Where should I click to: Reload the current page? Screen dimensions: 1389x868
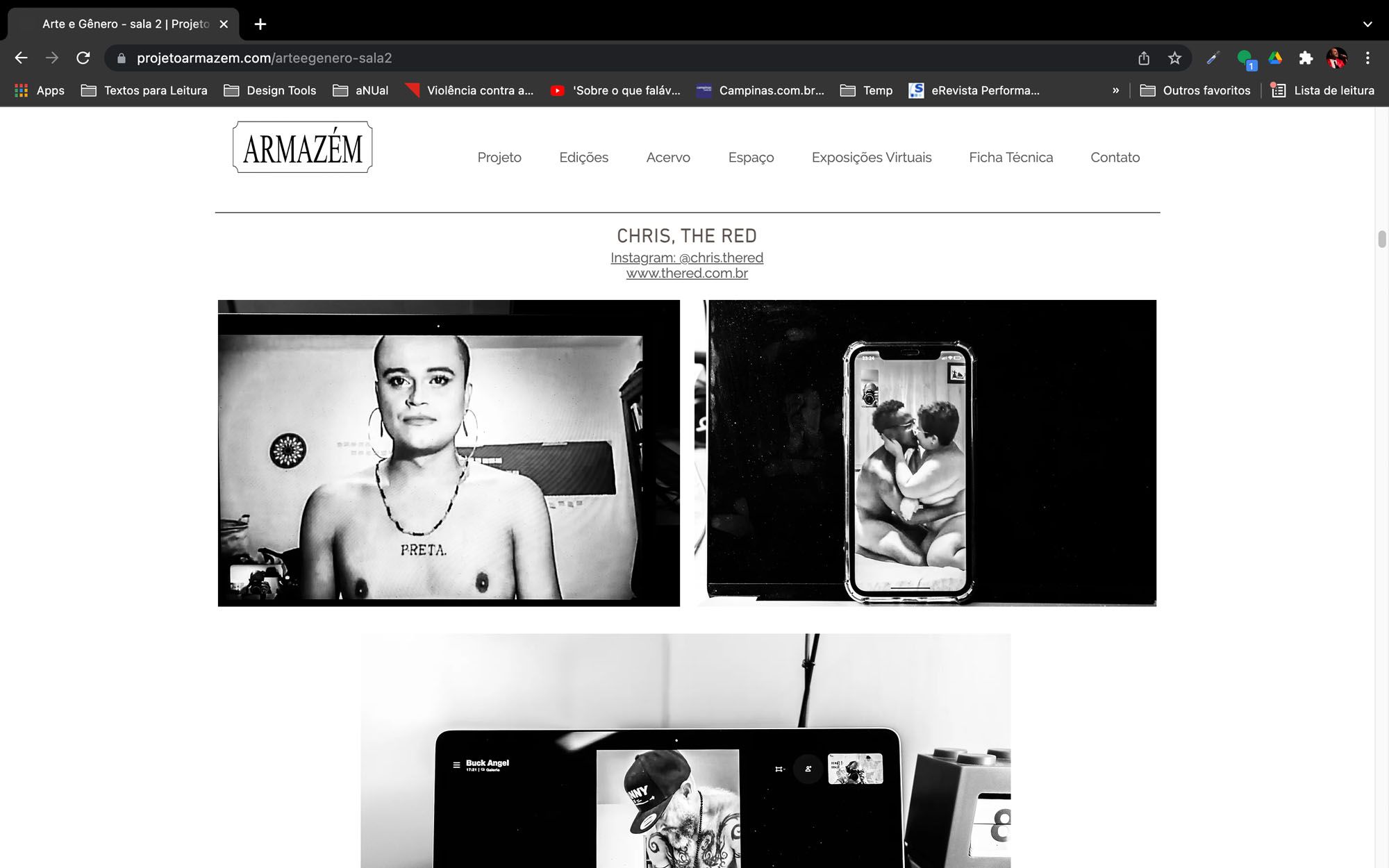point(83,58)
